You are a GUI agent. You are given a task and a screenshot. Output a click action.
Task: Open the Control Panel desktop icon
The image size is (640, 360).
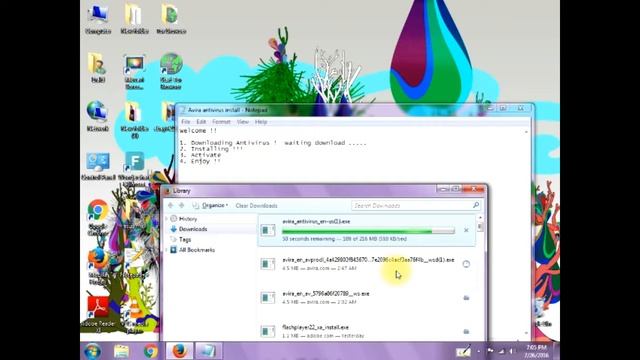point(98,167)
